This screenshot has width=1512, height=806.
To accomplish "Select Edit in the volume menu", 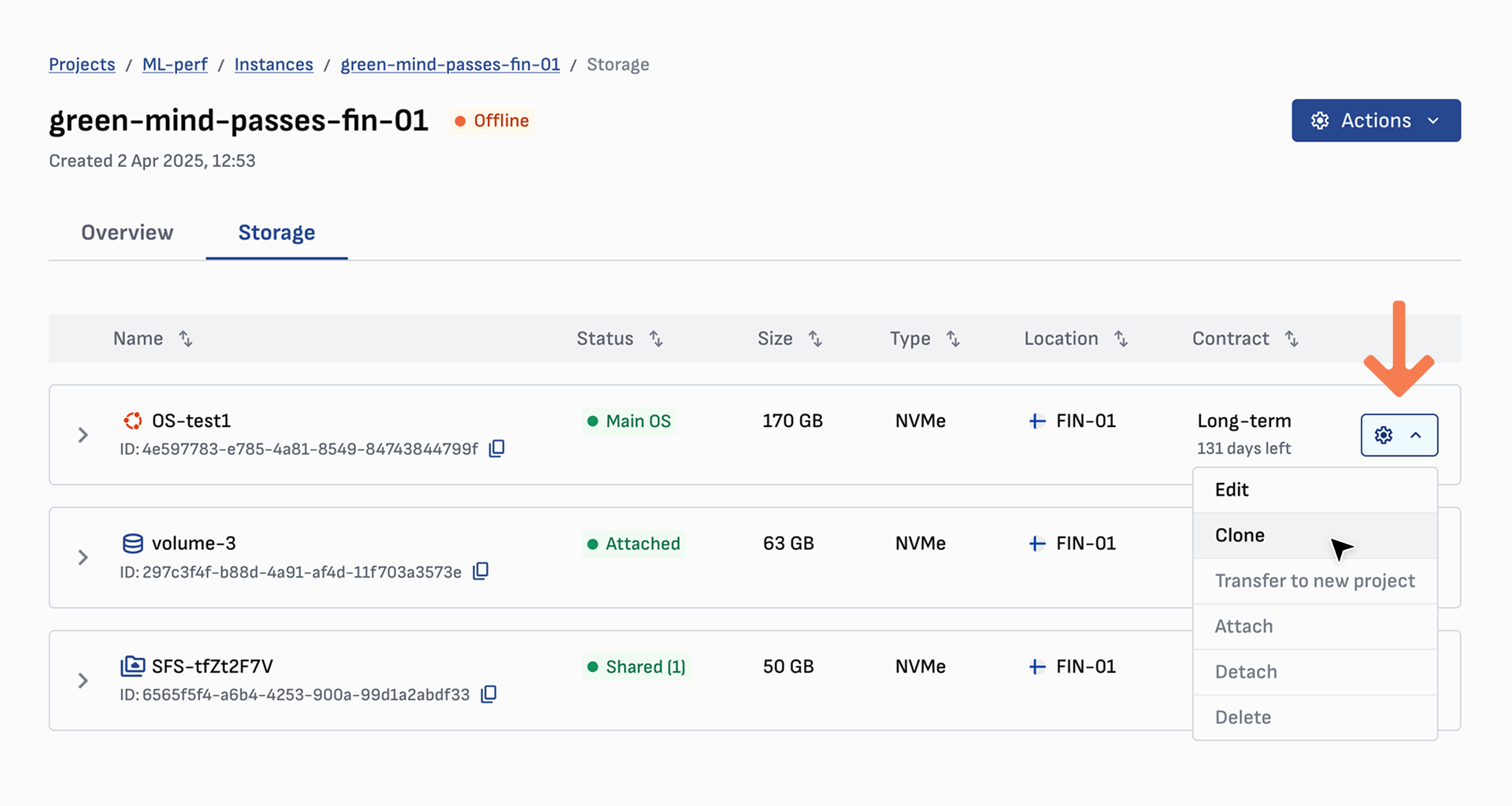I will pyautogui.click(x=1232, y=489).
